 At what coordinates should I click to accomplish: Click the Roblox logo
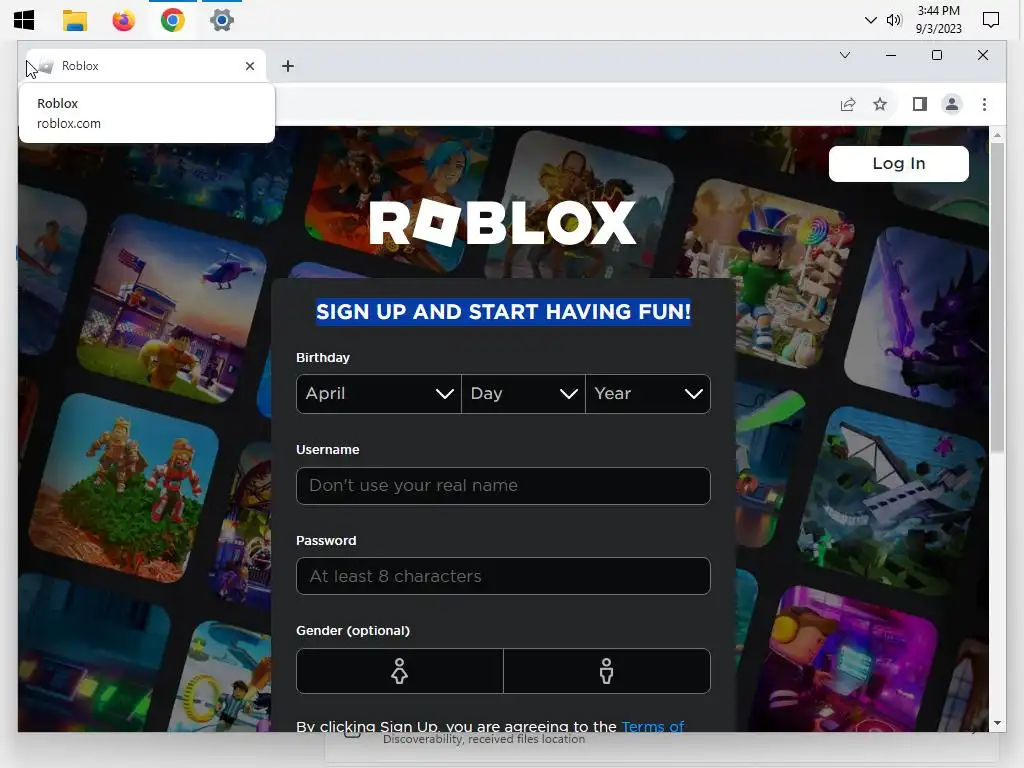tap(503, 223)
